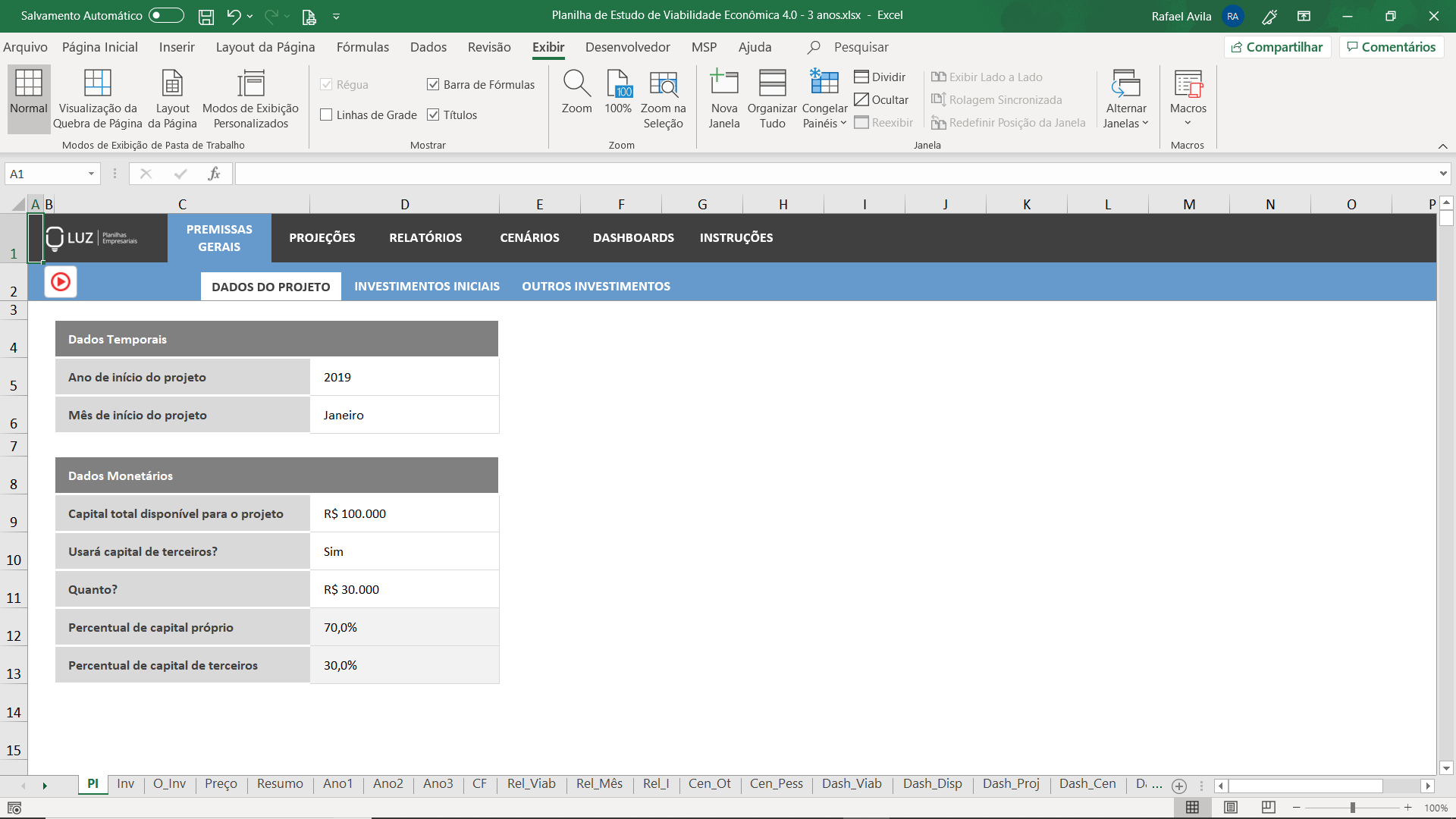Click the 100% zoom icon

tap(618, 83)
